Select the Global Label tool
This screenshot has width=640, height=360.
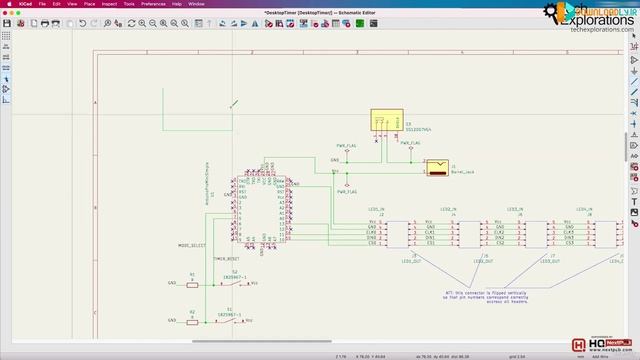tap(634, 145)
